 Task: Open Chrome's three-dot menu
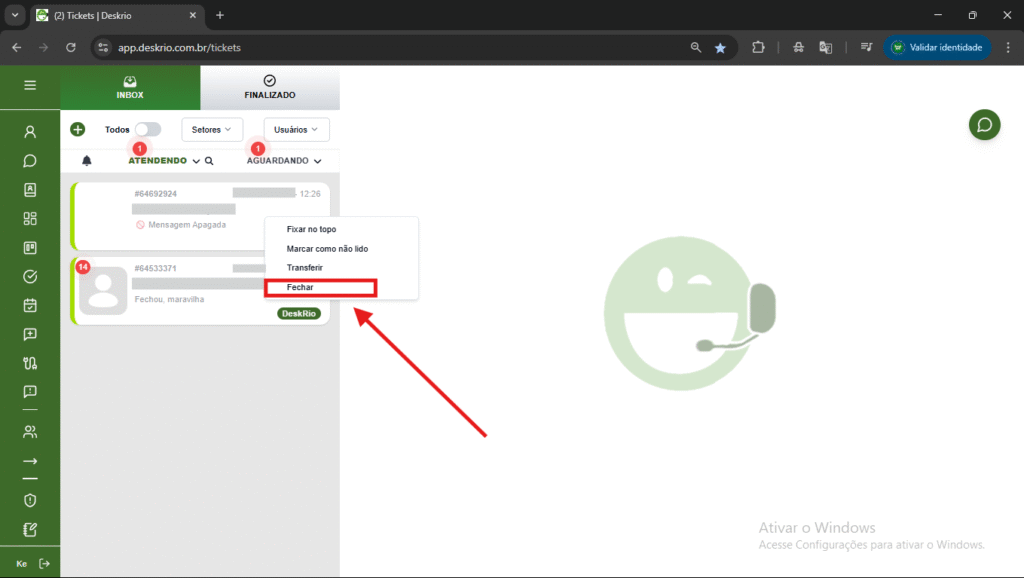[x=1008, y=48]
